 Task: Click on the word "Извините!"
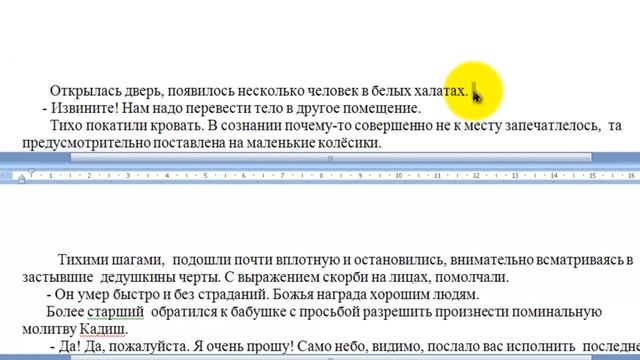coord(85,109)
